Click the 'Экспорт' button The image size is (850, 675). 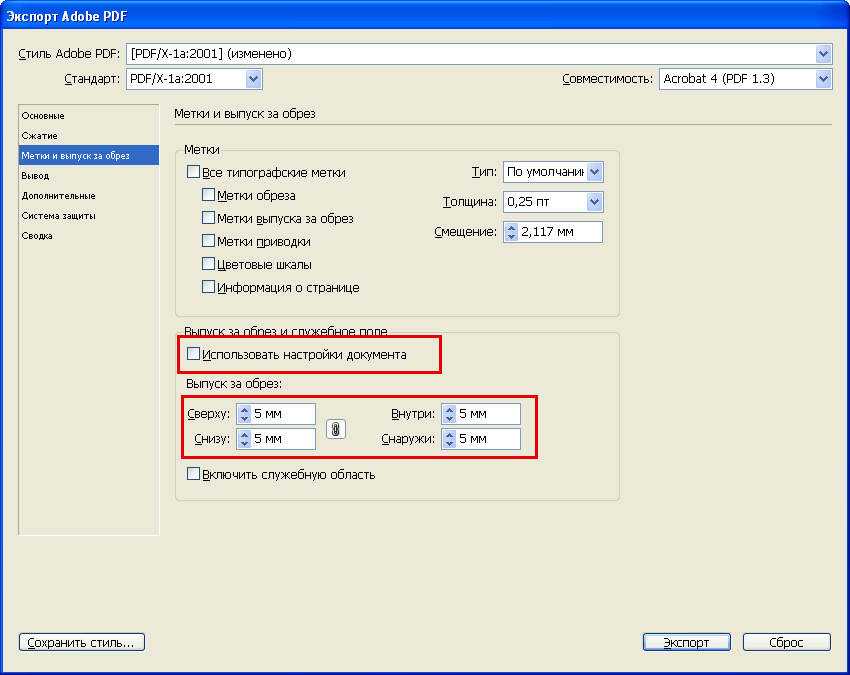tap(686, 642)
